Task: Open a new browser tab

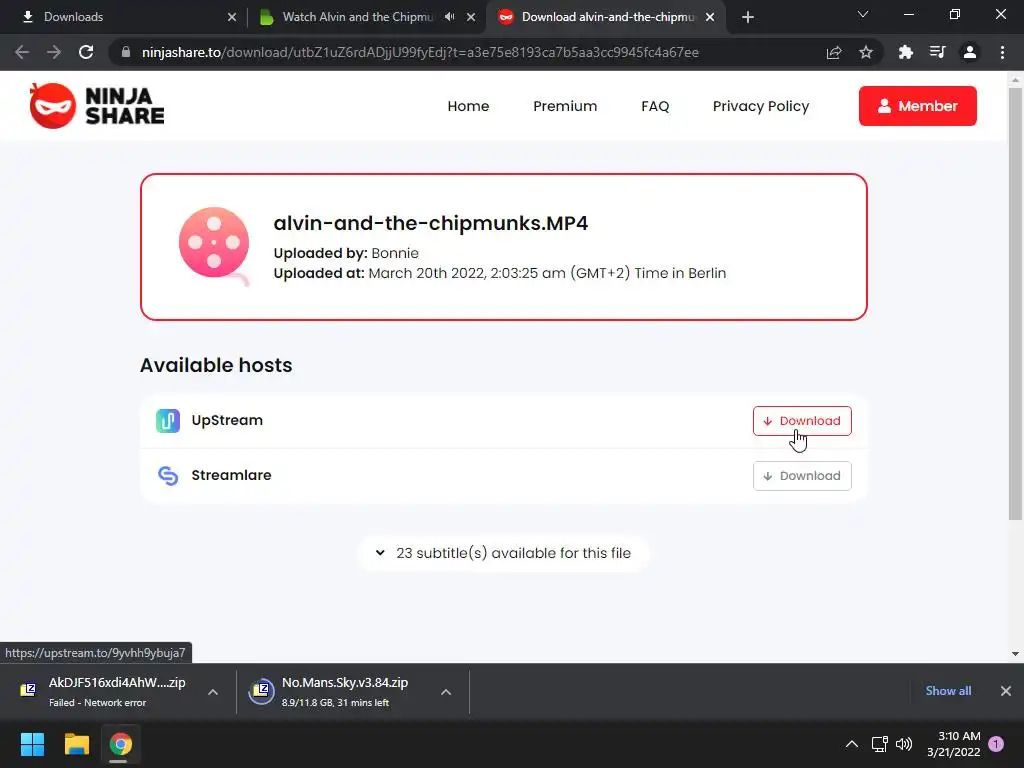Action: click(748, 17)
